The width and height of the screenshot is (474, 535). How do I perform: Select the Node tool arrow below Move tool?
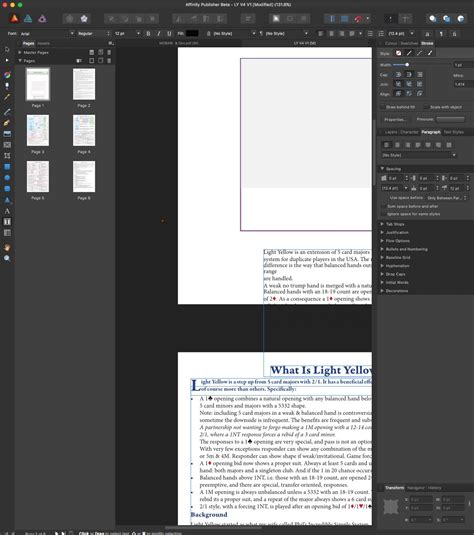[7, 60]
